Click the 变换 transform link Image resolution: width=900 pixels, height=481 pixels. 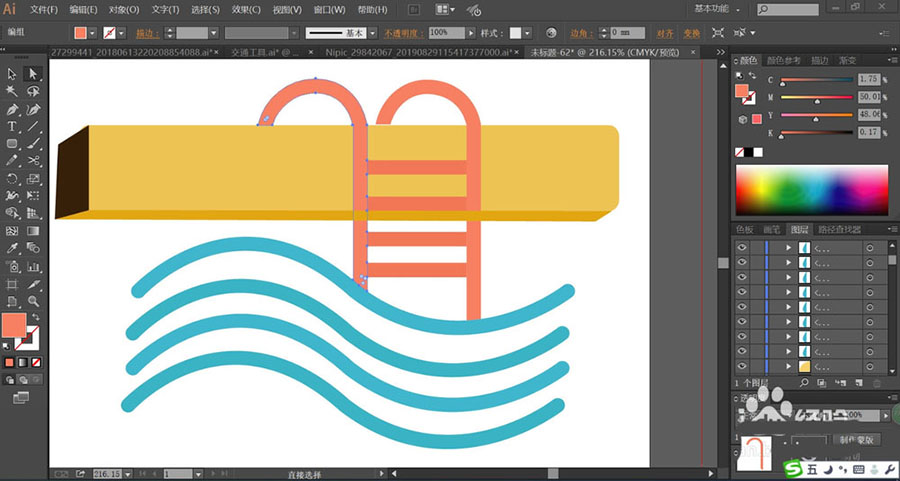(x=690, y=33)
